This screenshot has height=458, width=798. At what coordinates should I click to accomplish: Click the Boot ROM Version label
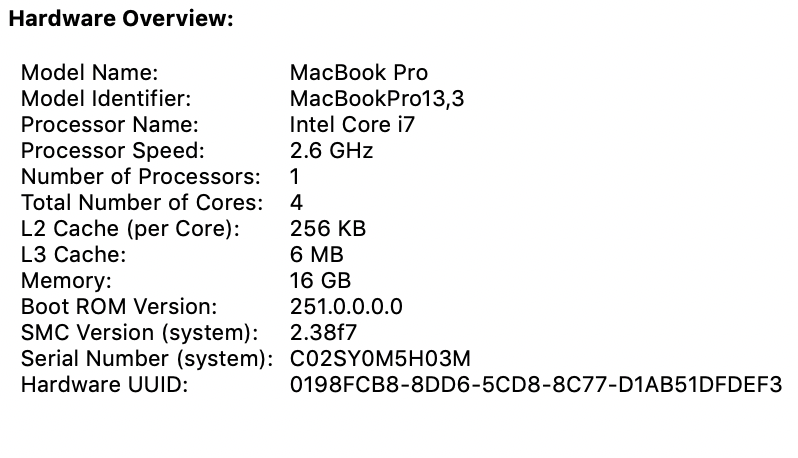118,307
